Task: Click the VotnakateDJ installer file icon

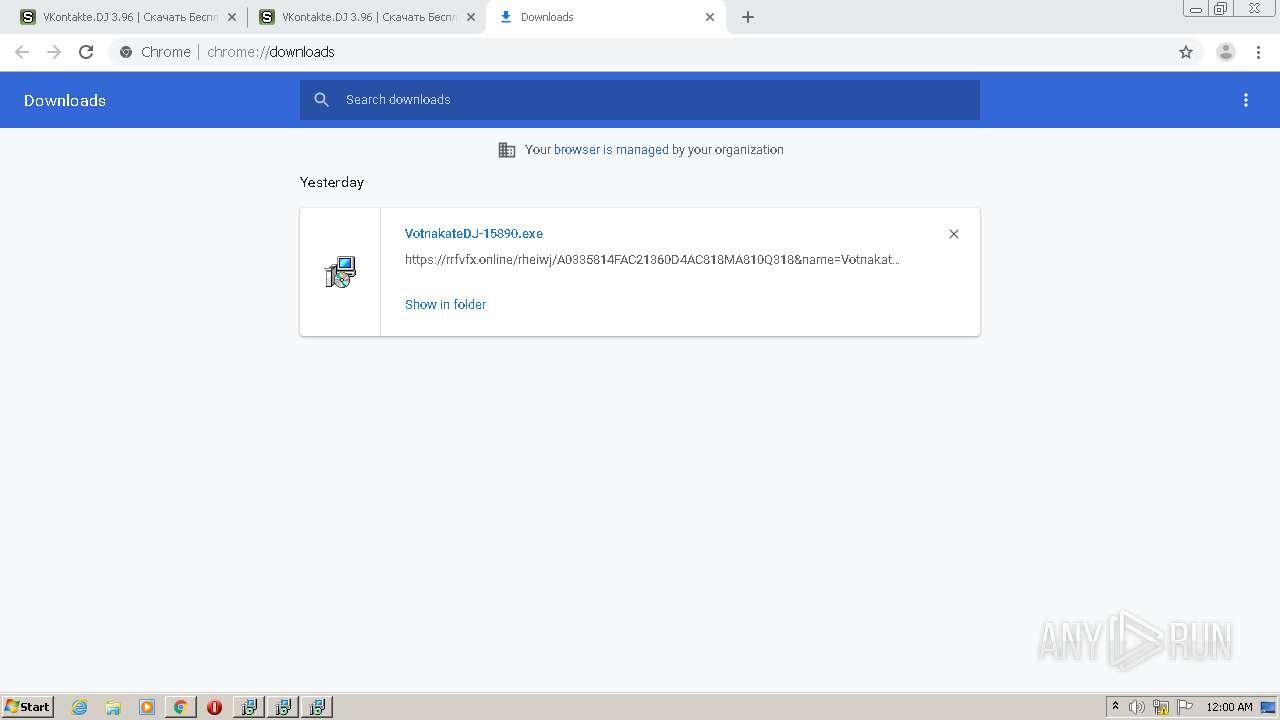Action: [340, 272]
